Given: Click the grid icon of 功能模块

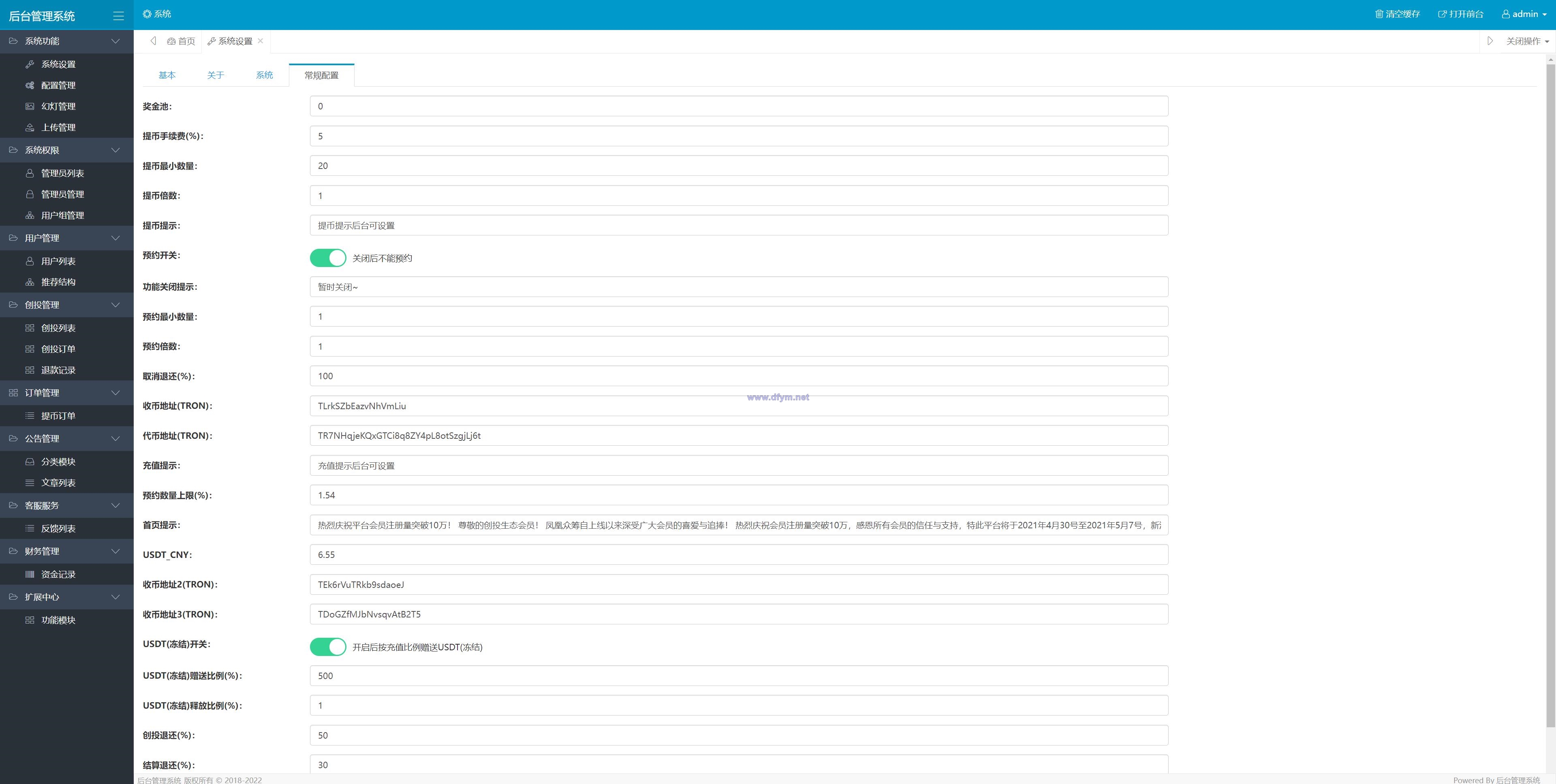Looking at the screenshot, I should pos(30,620).
